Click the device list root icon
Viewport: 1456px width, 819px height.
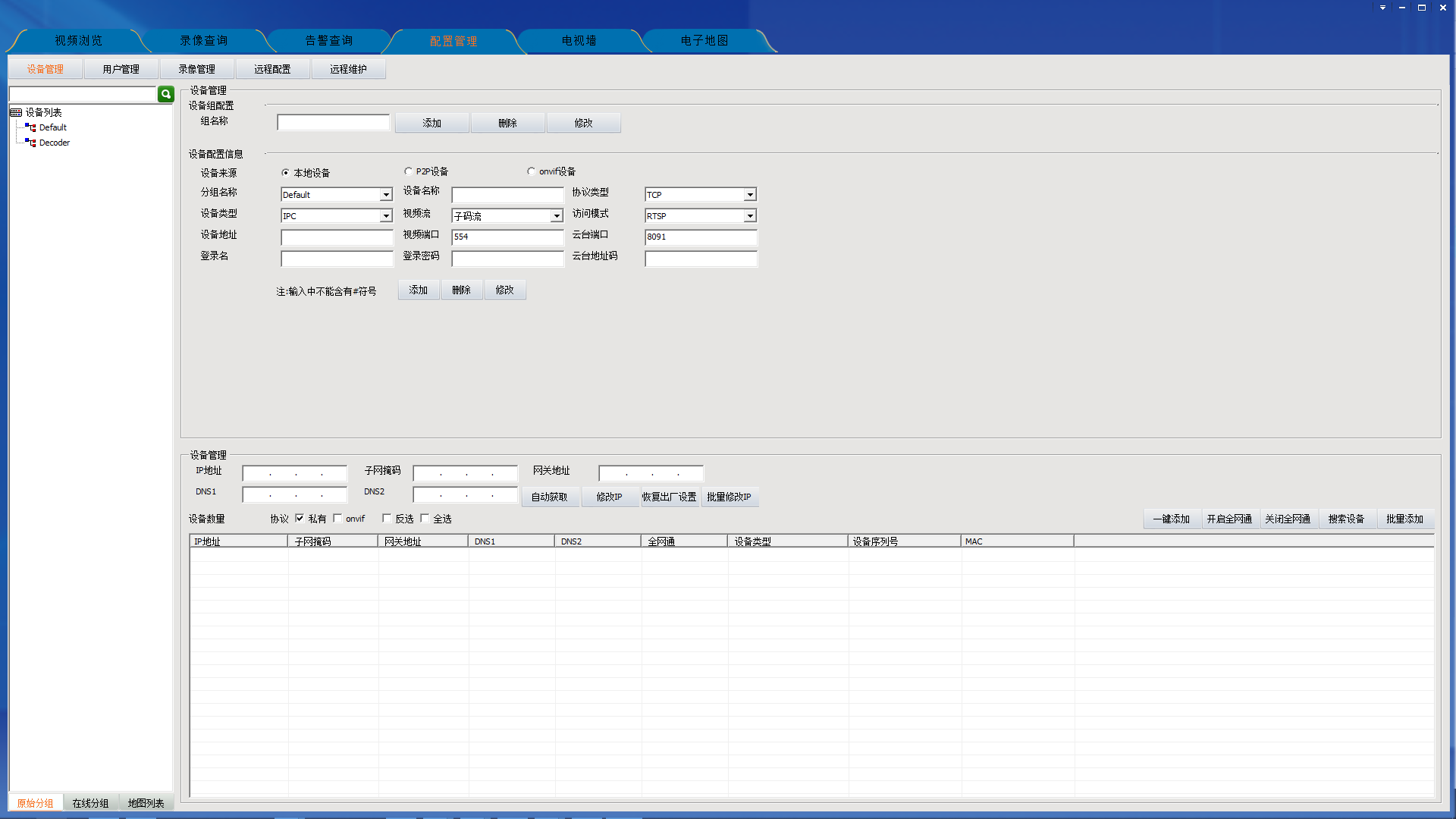[16, 112]
